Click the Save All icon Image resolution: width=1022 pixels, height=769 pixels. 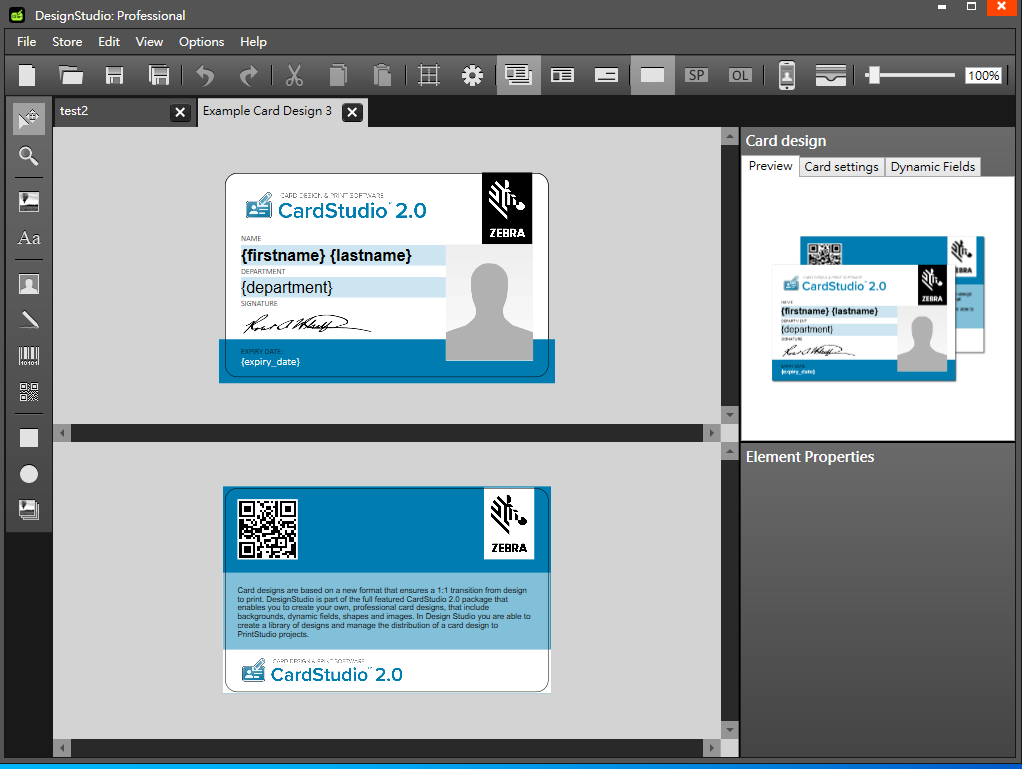coord(158,76)
